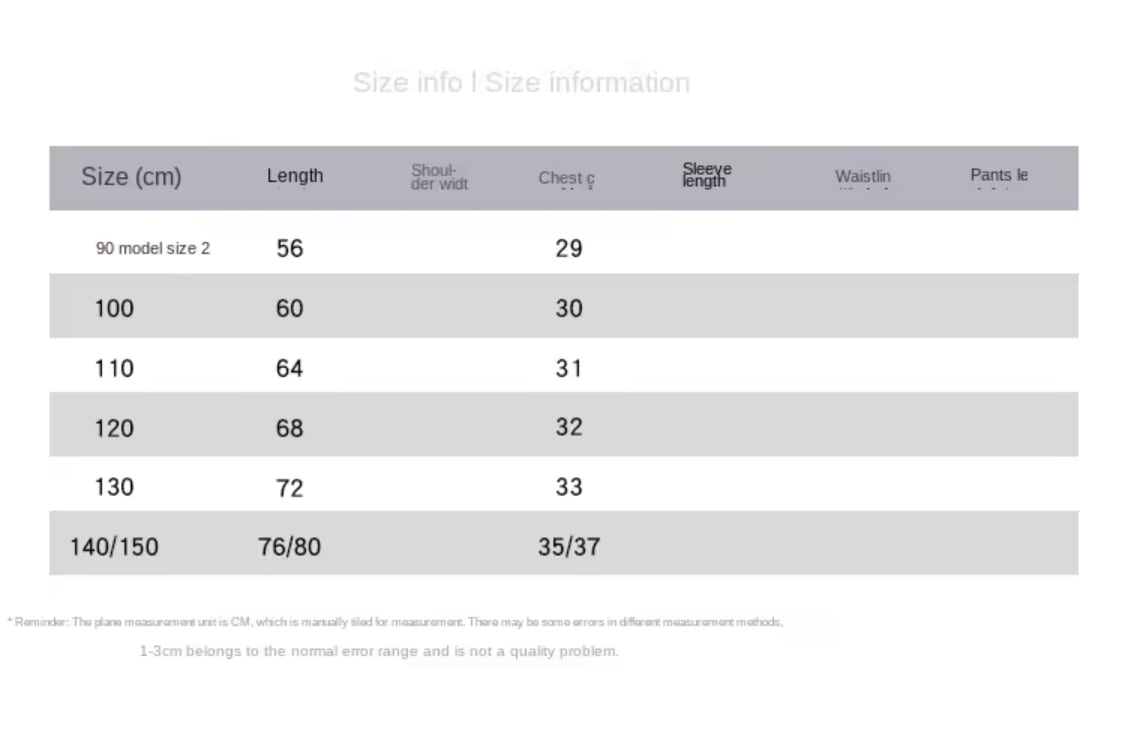
Task: Select the size 130 row label
Action: [114, 487]
